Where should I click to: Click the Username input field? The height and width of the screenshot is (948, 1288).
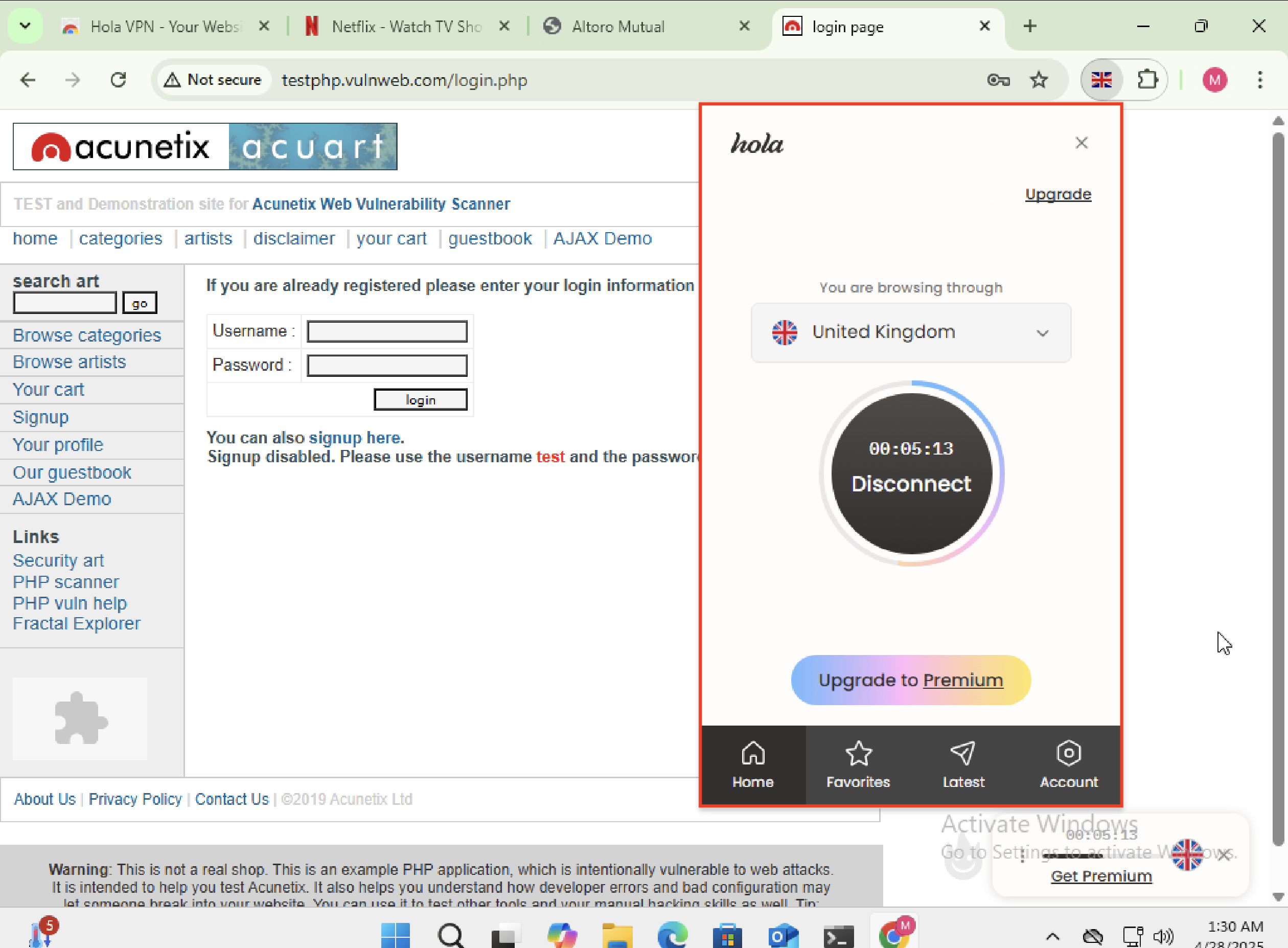[386, 331]
